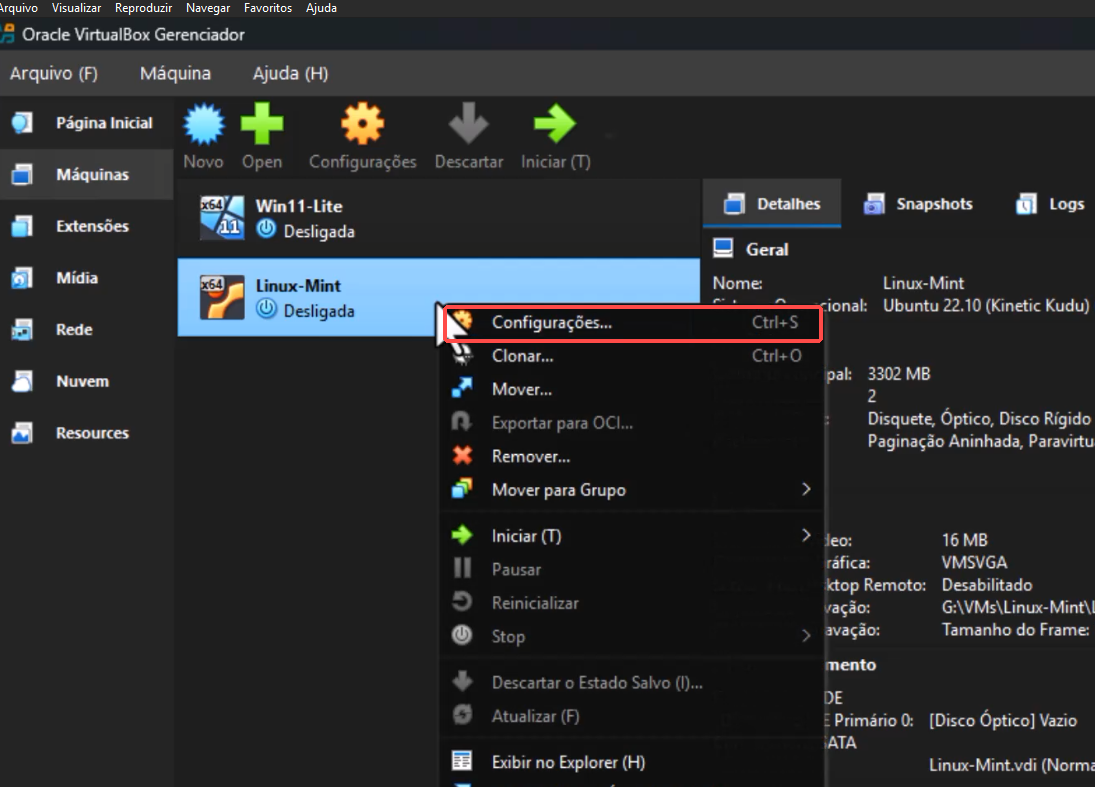
Task: Select the Linux-Mint virtual machine entry
Action: click(439, 297)
